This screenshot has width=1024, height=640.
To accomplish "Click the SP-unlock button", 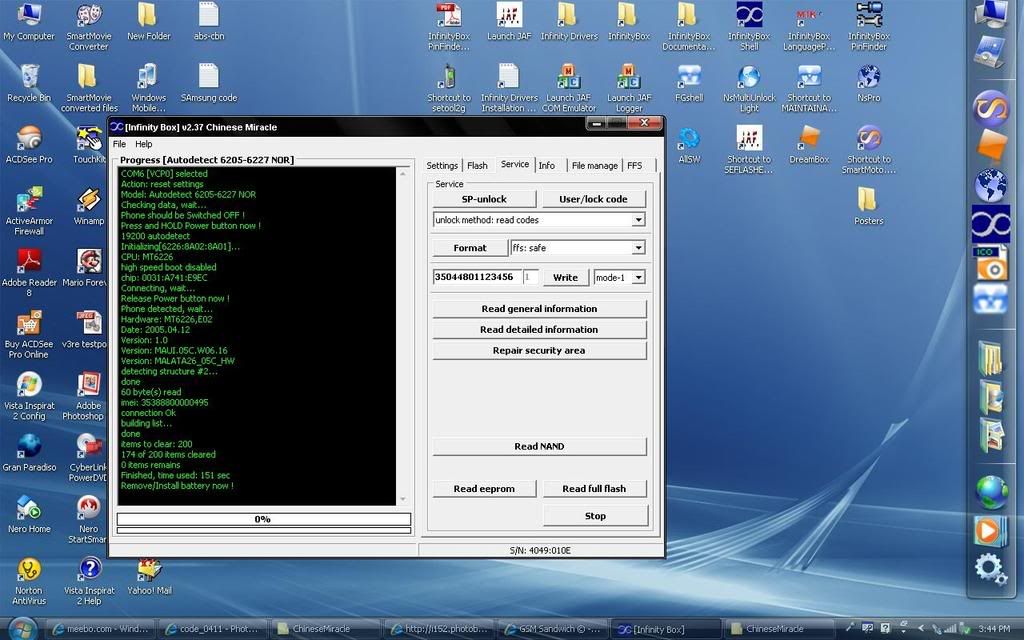I will [x=484, y=199].
